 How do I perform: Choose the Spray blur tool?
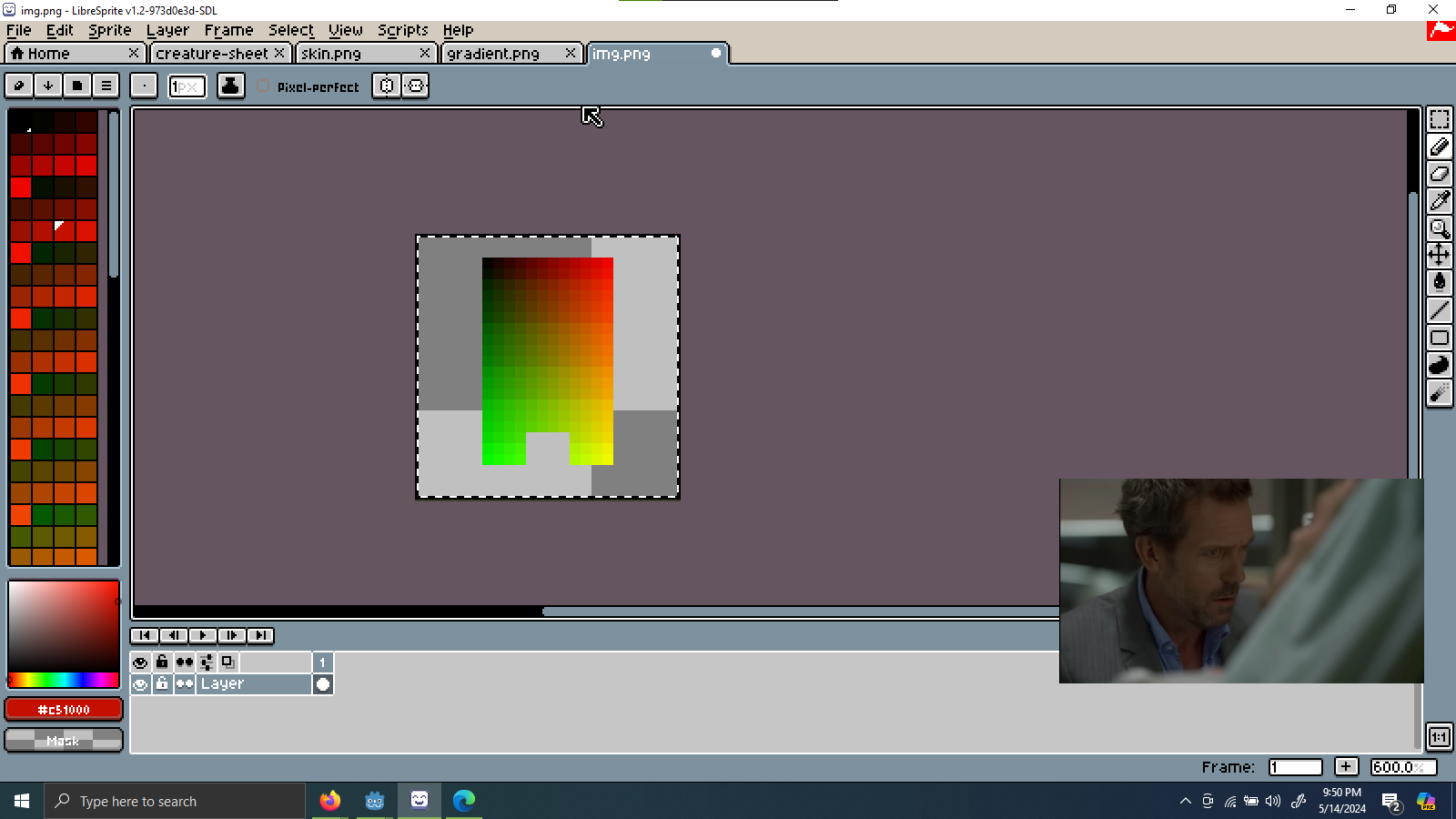coord(1439,392)
